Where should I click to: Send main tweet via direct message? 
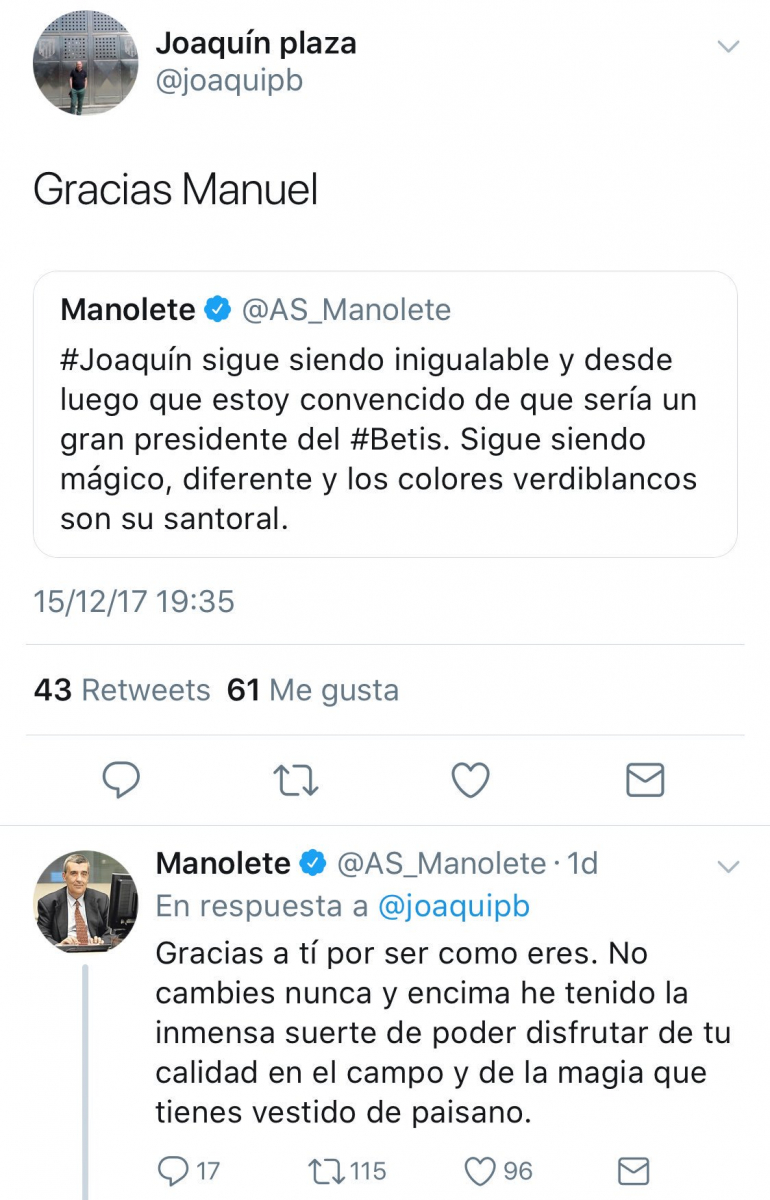(x=645, y=780)
